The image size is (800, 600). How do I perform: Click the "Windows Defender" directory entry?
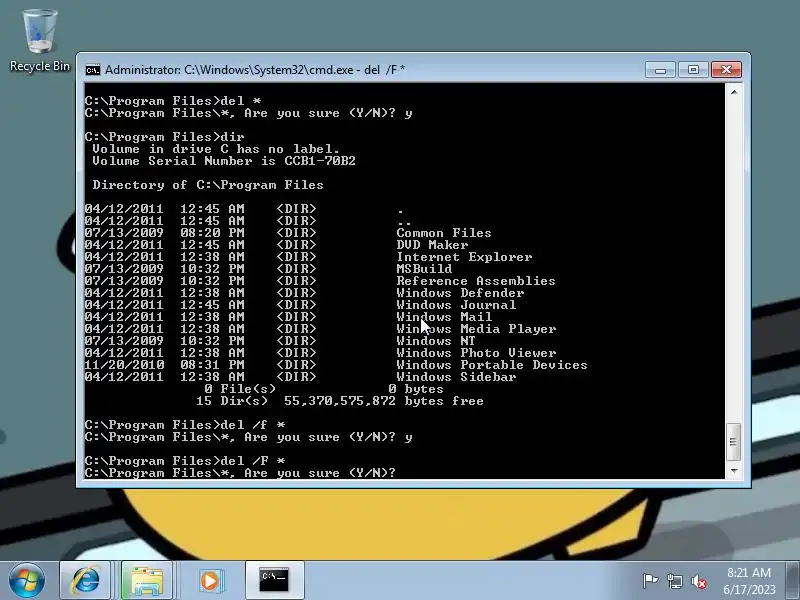tap(460, 293)
